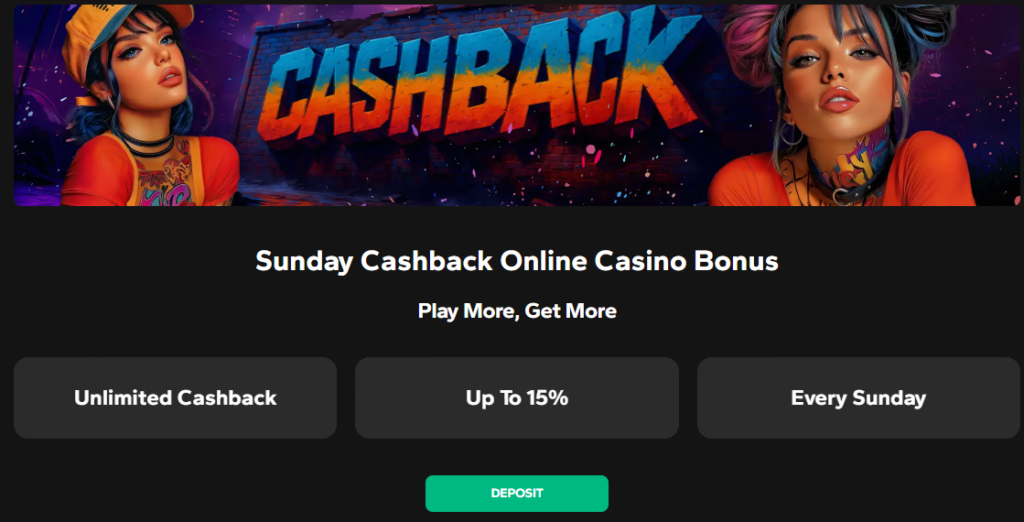Click the right woman's lips

838,99
